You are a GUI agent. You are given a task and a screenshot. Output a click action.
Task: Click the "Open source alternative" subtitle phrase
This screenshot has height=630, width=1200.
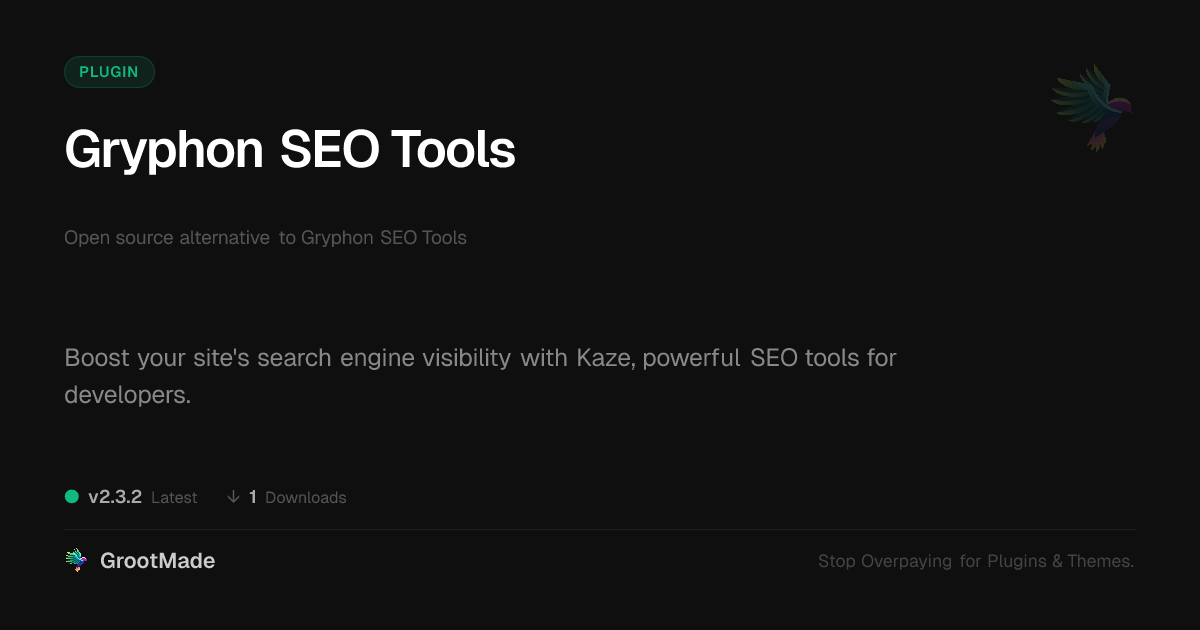(167, 238)
